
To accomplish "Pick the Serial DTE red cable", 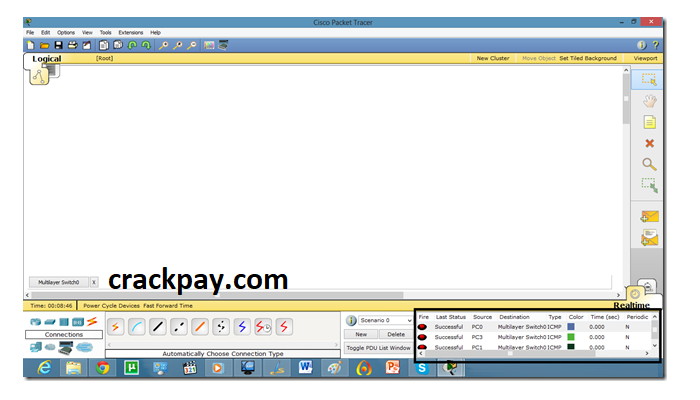I will click(x=284, y=327).
